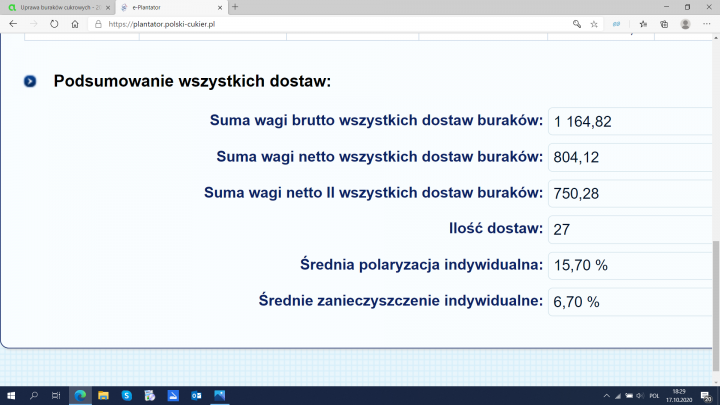Image resolution: width=720 pixels, height=405 pixels.
Task: Click the blue arrow bullet beside Podsumowanie
Action: click(30, 81)
